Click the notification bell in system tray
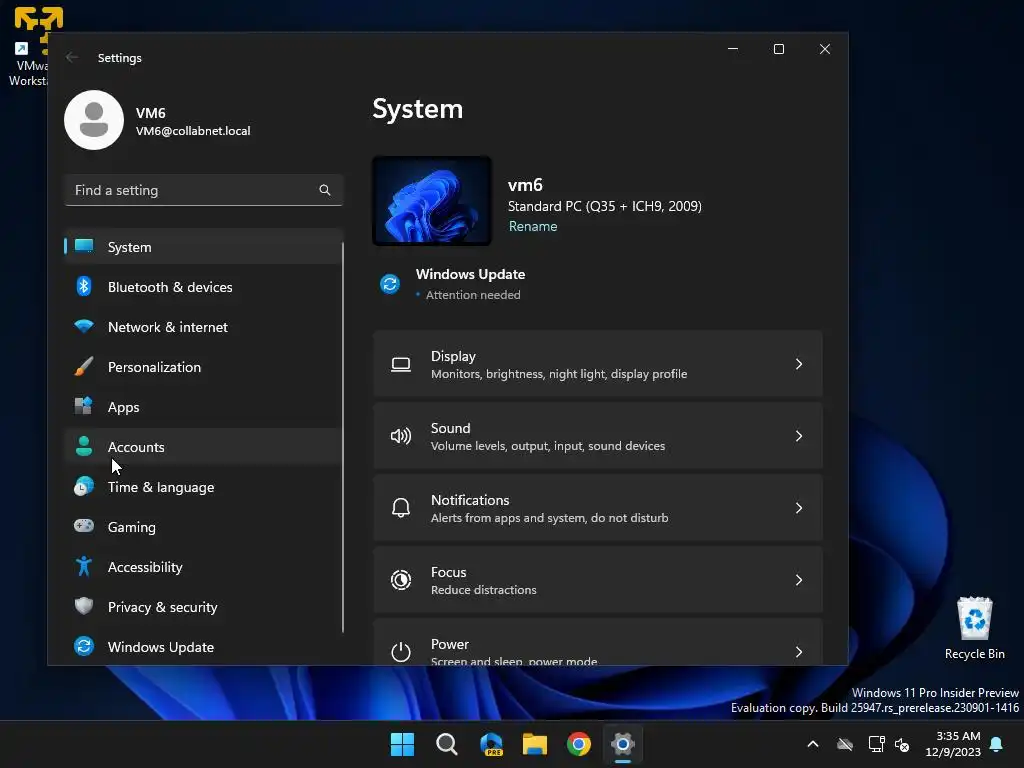 tap(997, 744)
